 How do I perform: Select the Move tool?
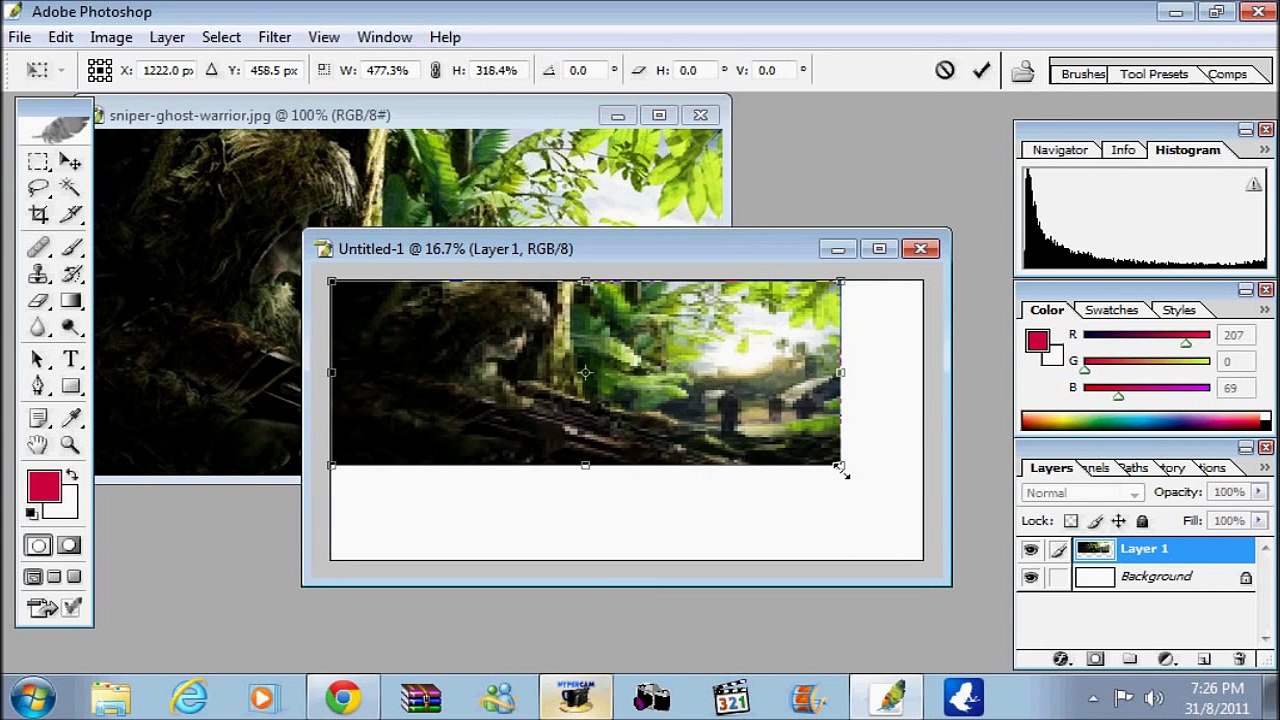pos(70,162)
